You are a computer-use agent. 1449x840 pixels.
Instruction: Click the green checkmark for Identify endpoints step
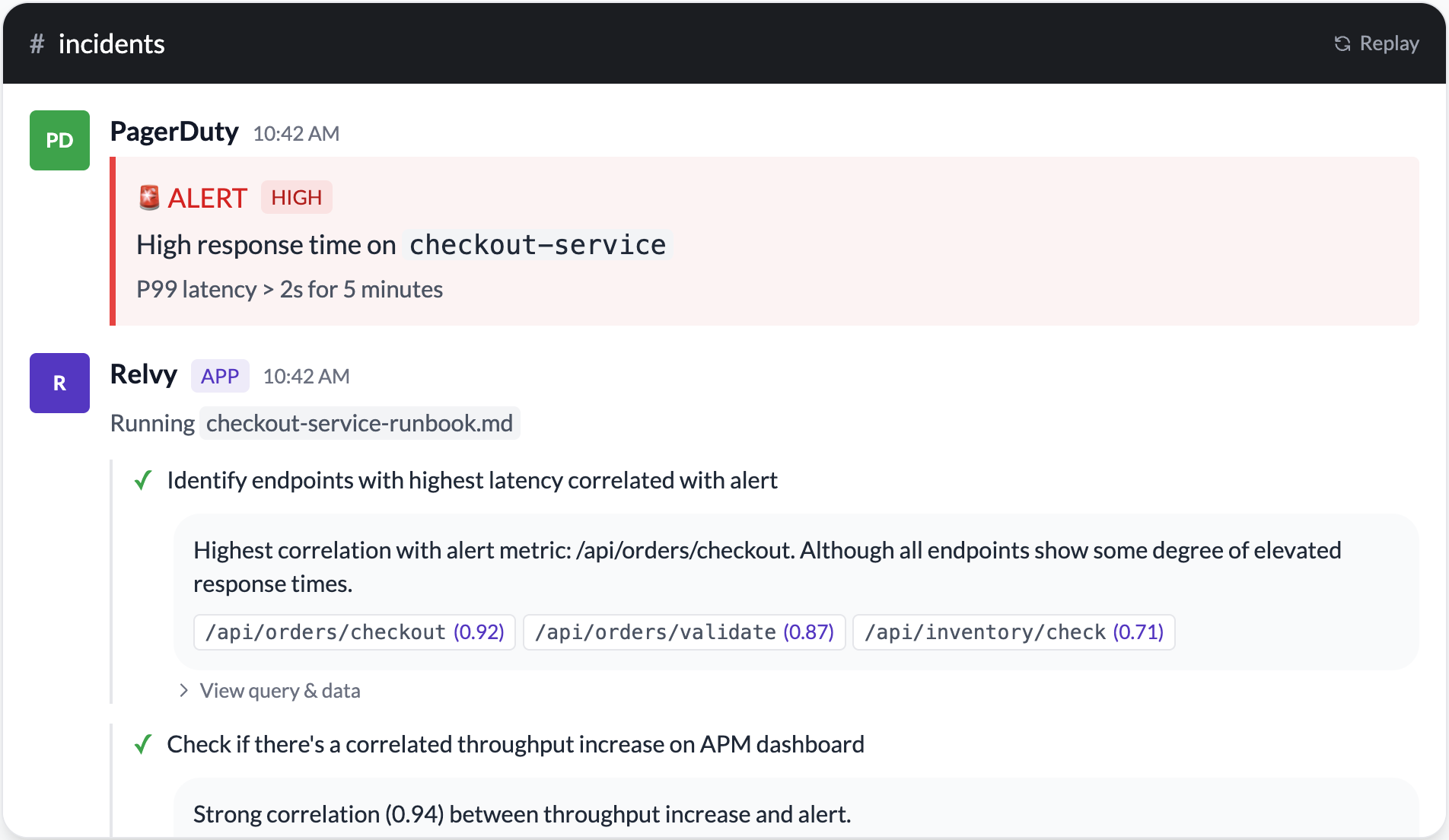click(x=143, y=481)
